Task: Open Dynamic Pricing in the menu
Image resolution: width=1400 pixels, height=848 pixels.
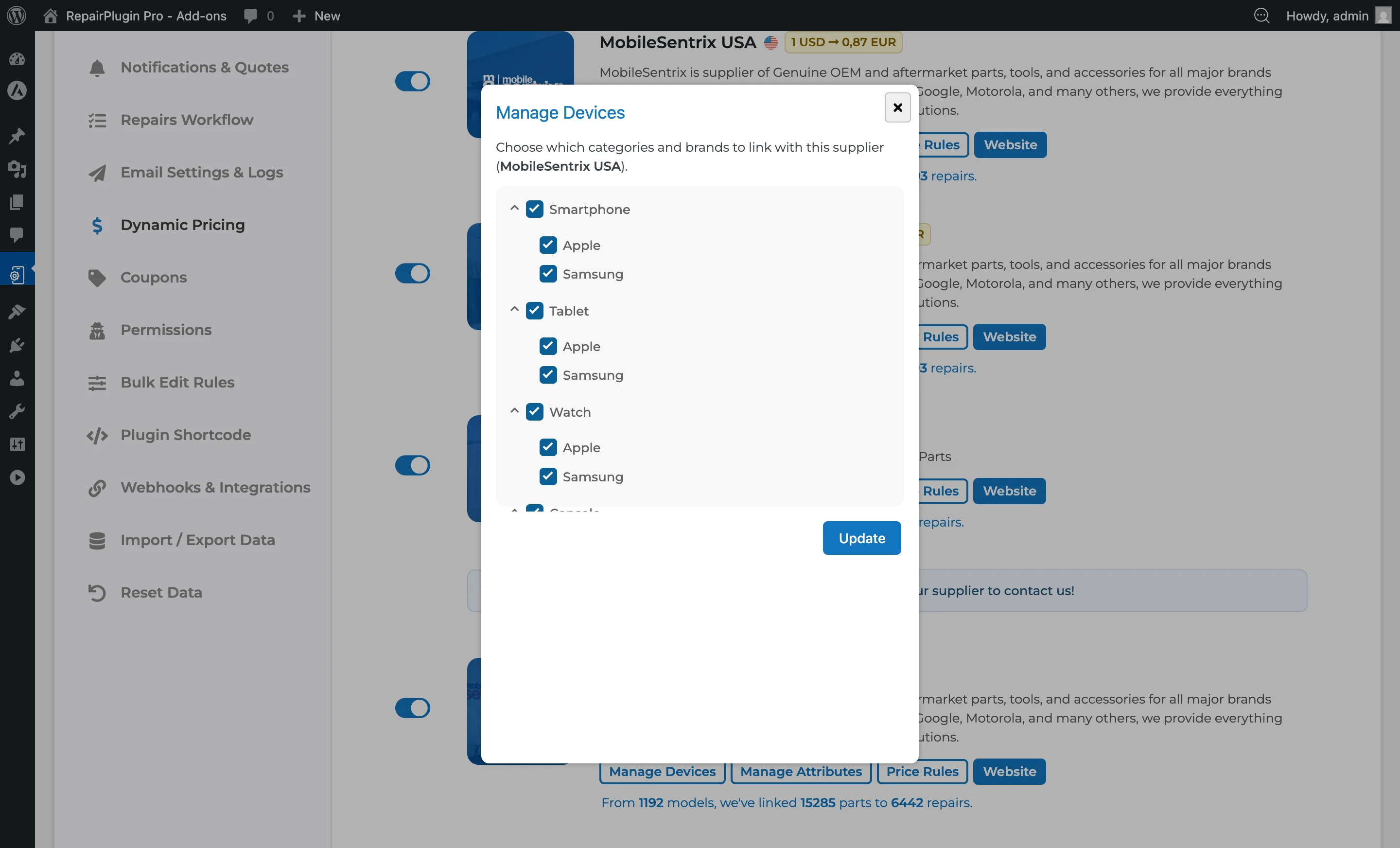Action: tap(182, 225)
